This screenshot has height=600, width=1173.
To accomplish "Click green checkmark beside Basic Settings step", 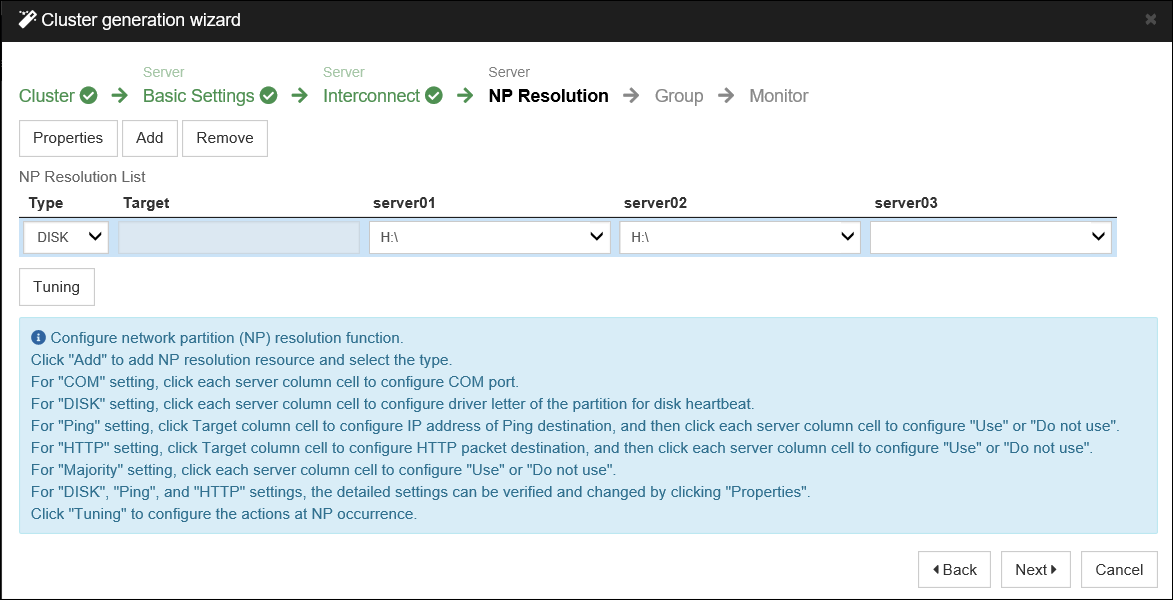I will [266, 95].
